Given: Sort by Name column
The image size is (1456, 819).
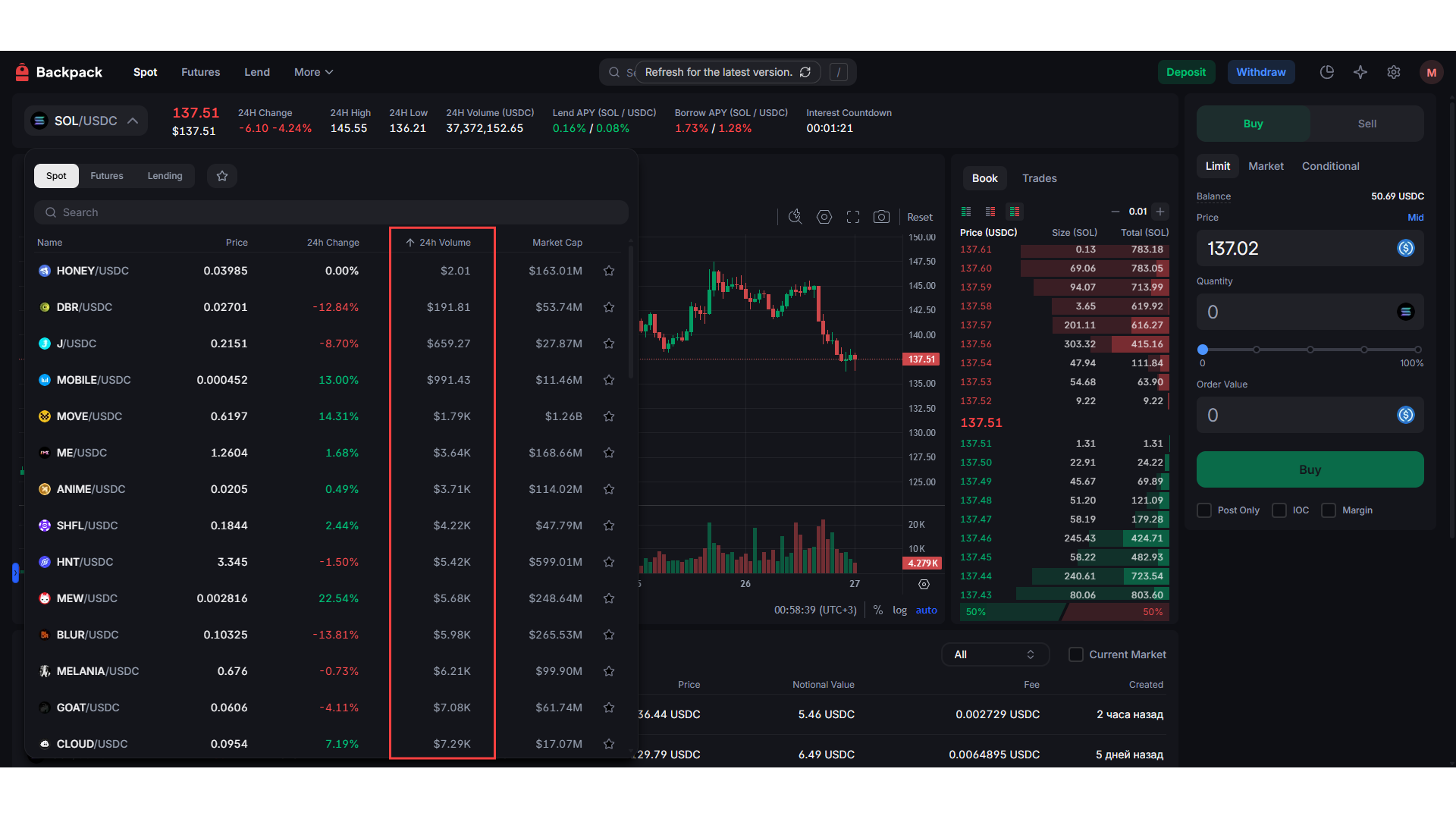Looking at the screenshot, I should [x=50, y=243].
